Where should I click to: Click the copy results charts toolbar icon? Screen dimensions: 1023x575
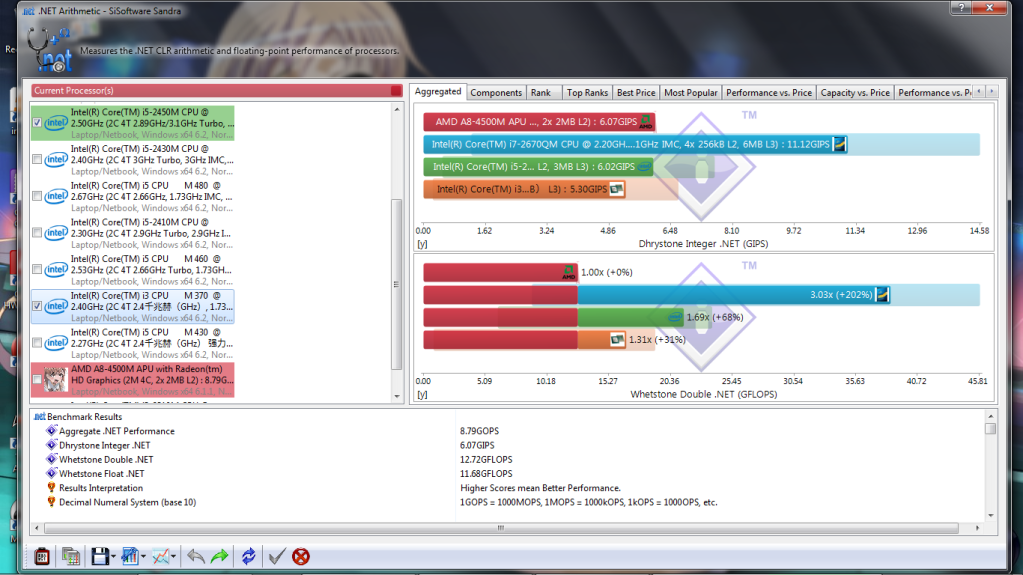click(70, 557)
